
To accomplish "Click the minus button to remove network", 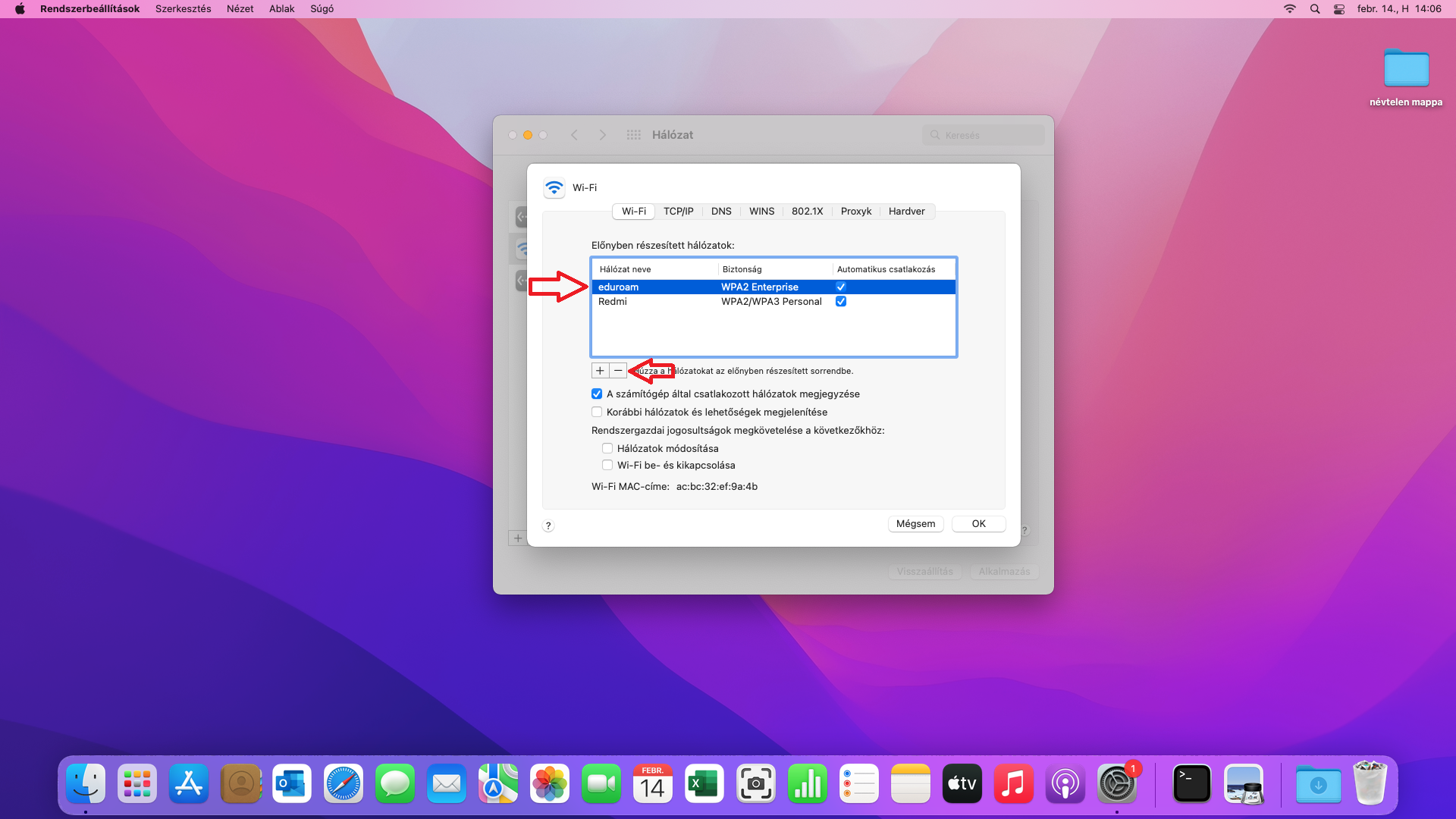I will 618,371.
